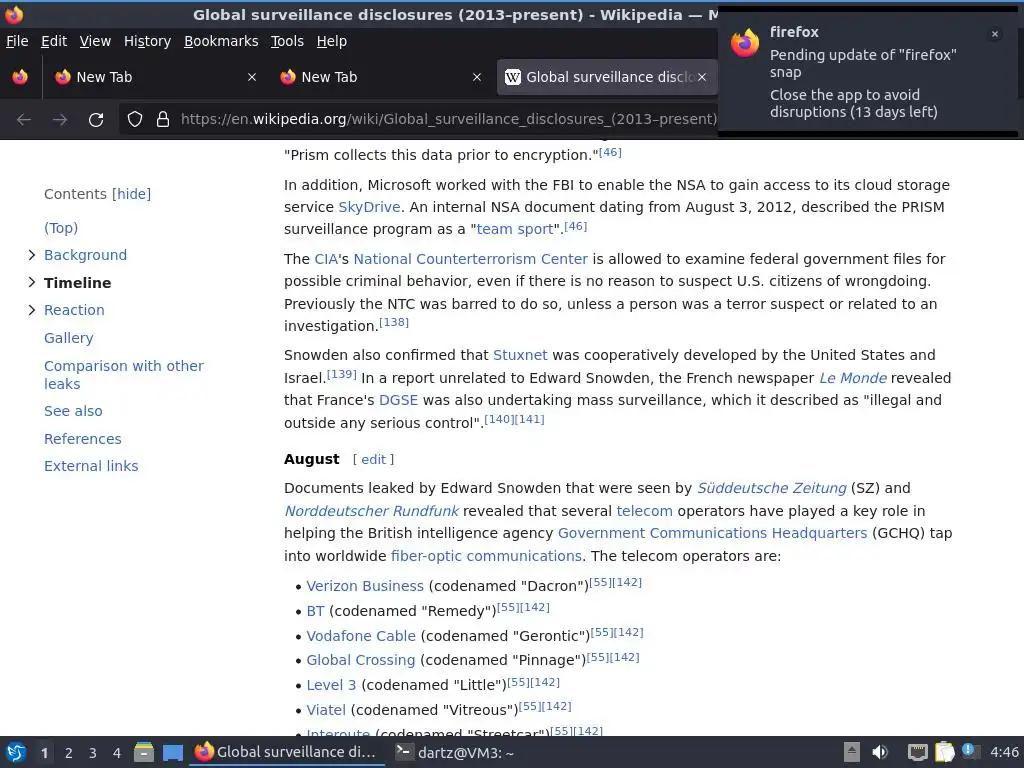
Task: Open the application launcher in the taskbar
Action: [x=16, y=753]
